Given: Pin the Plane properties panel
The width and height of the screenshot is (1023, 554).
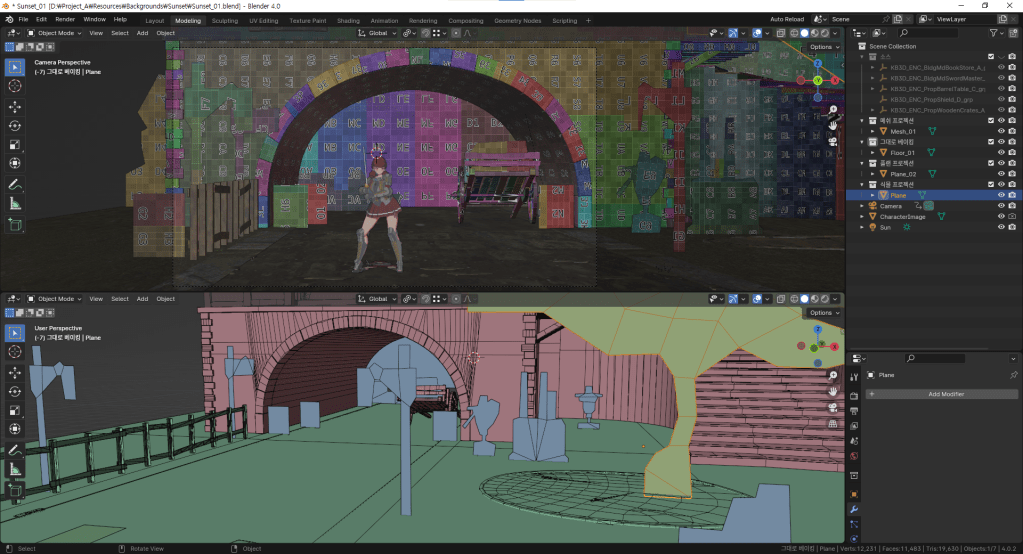Looking at the screenshot, I should pyautogui.click(x=1013, y=375).
